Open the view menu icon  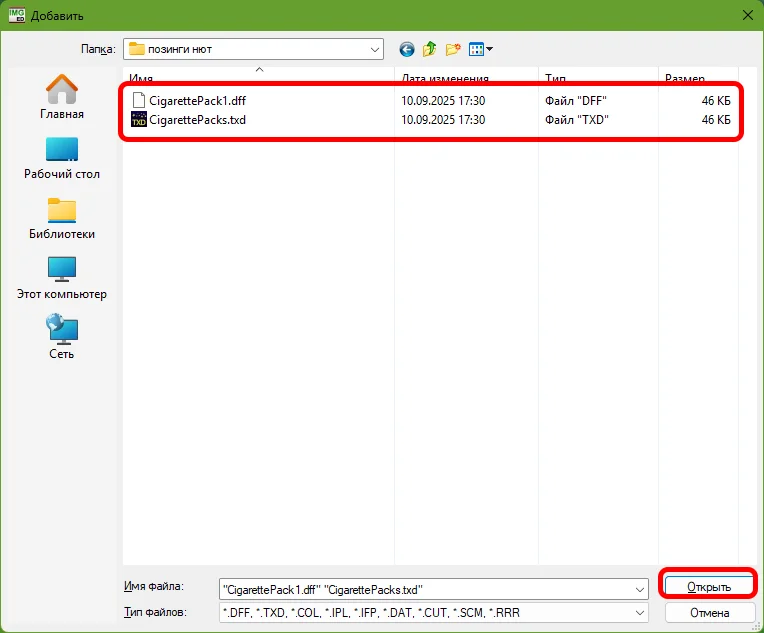tap(476, 49)
